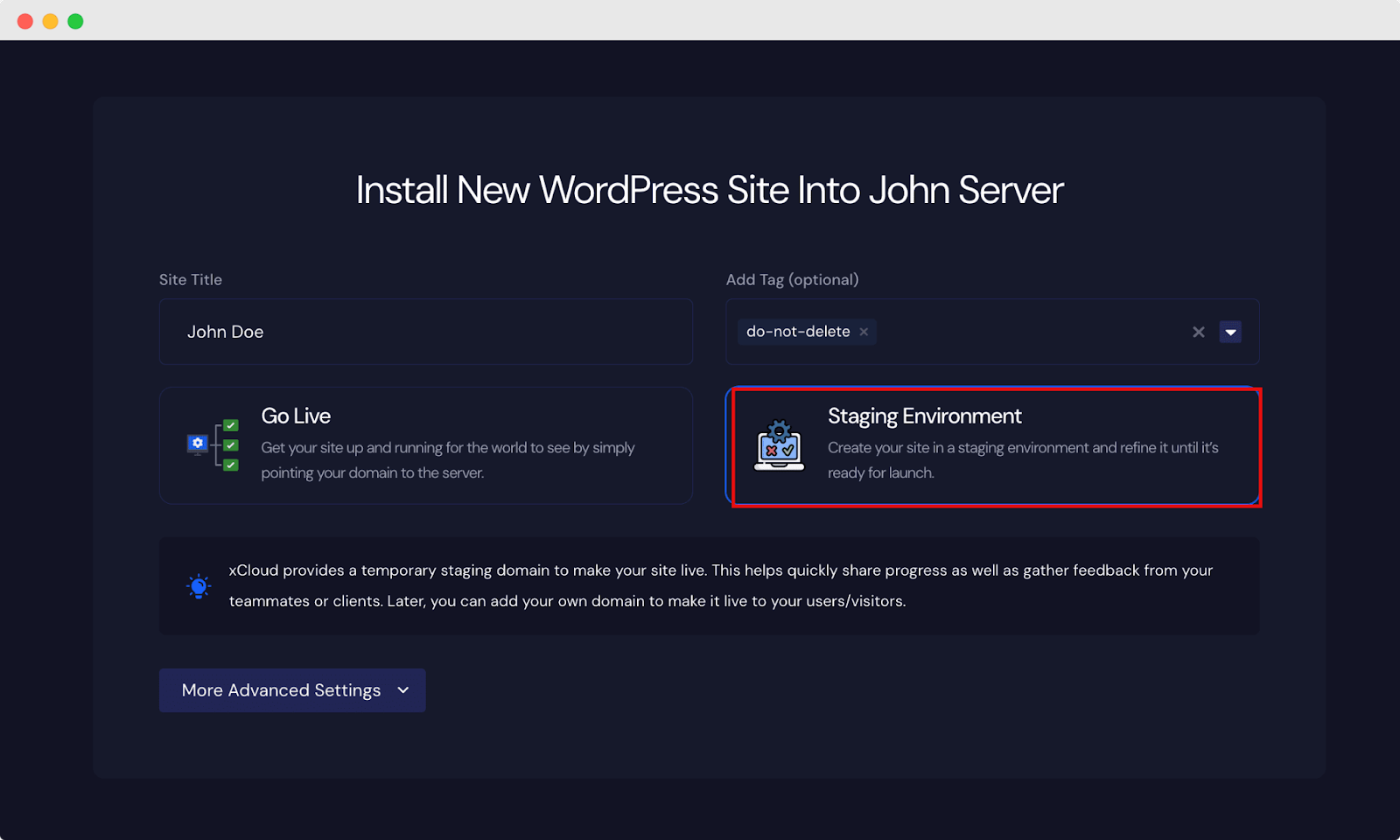Click the X to clear all selected tags
This screenshot has width=1400, height=840.
[1198, 332]
